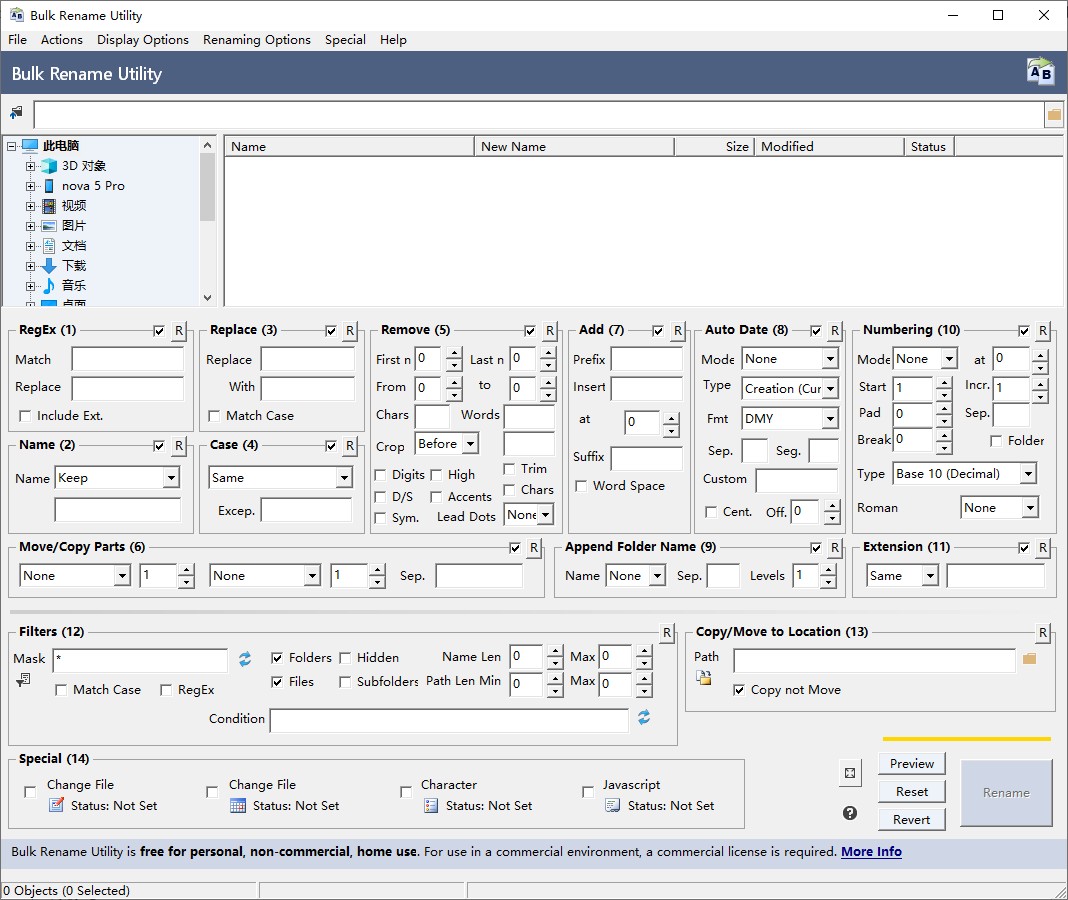Toggle Trim checkbox in Remove section
This screenshot has width=1068, height=900.
click(x=509, y=469)
